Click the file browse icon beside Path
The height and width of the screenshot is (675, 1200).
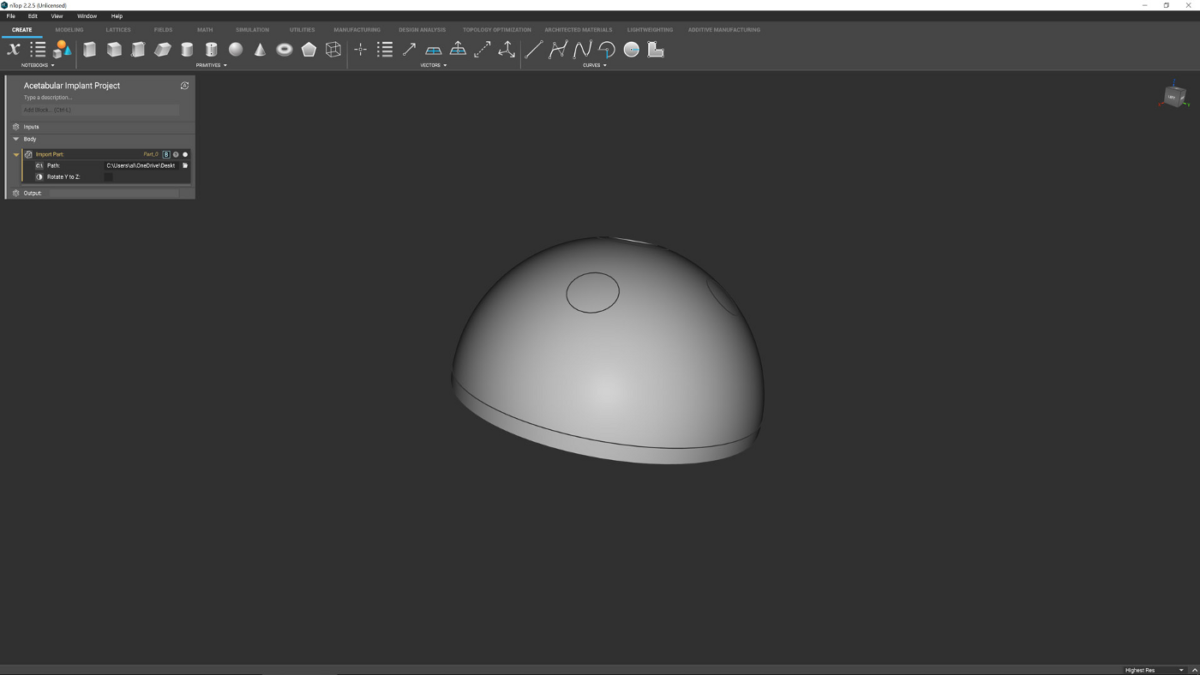click(184, 165)
